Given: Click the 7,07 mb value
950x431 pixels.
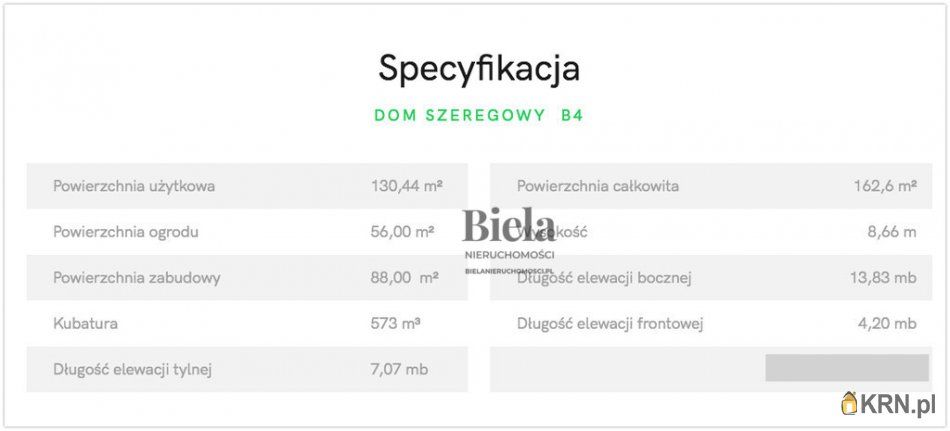Looking at the screenshot, I should (399, 370).
